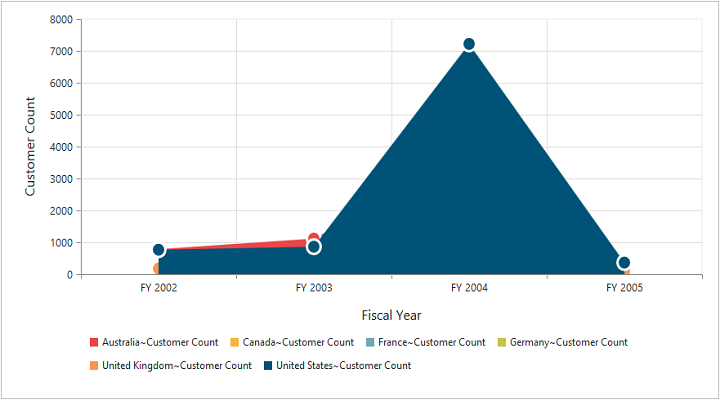Click the olive Germany legend swatch
The width and height of the screenshot is (720, 400).
click(502, 342)
